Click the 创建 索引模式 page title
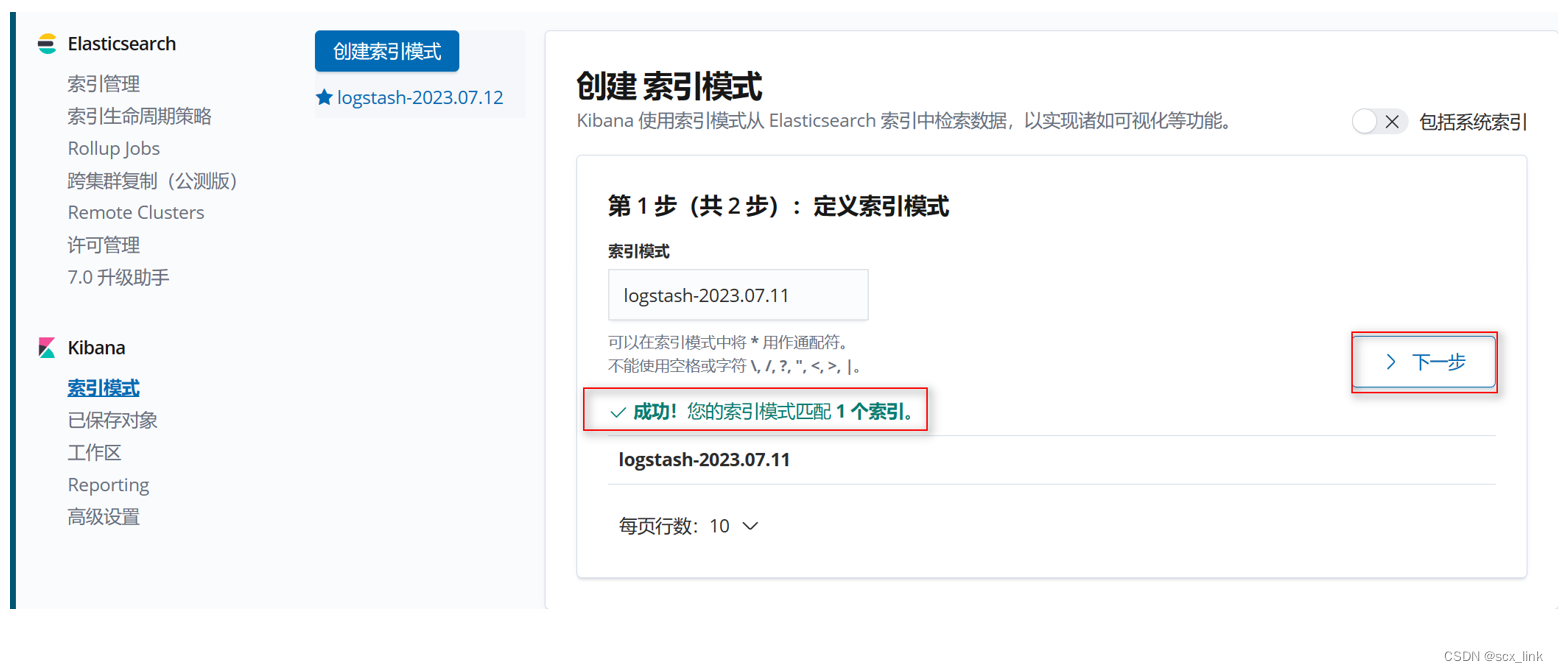The width and height of the screenshot is (1558, 672). pos(670,87)
